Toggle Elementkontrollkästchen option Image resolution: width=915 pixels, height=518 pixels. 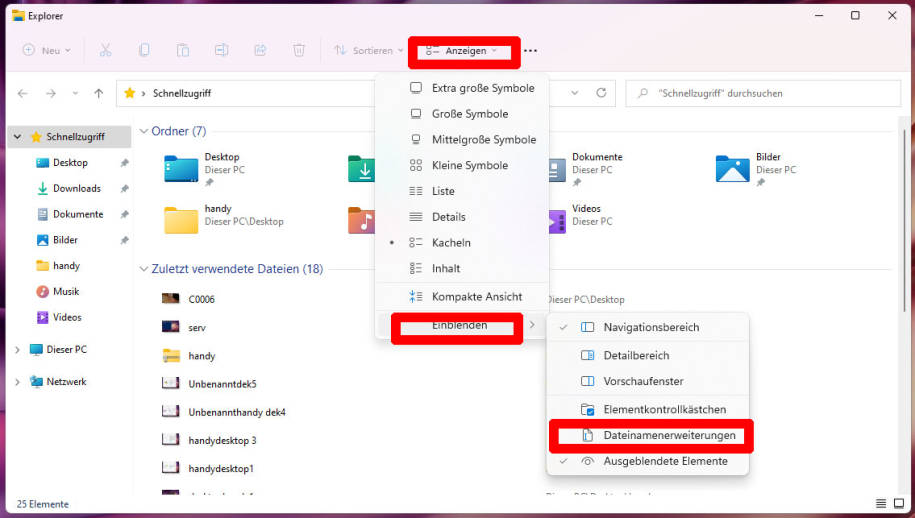coord(664,410)
